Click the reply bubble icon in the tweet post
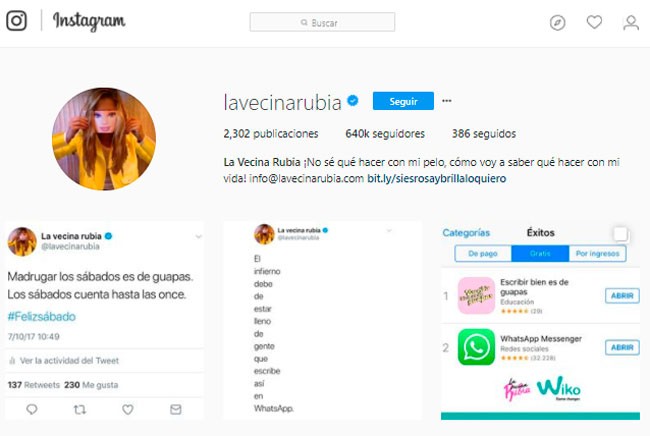This screenshot has width=650, height=436. point(32,409)
